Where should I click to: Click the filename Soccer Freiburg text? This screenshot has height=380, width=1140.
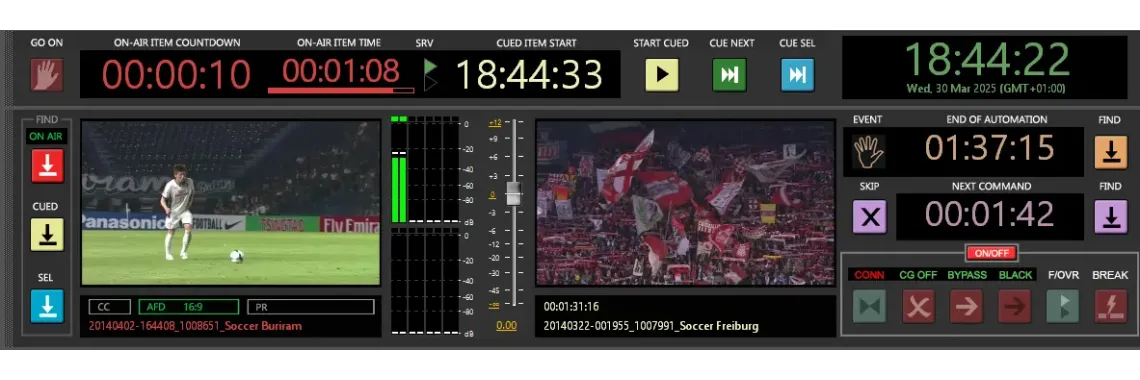point(651,326)
